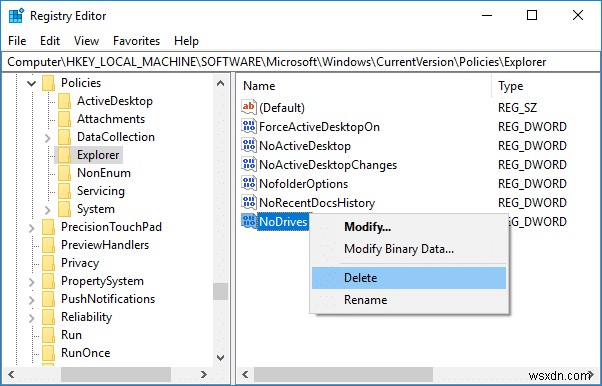Image resolution: width=602 pixels, height=386 pixels.
Task: Click the Reliability folder icon
Action: (49, 318)
